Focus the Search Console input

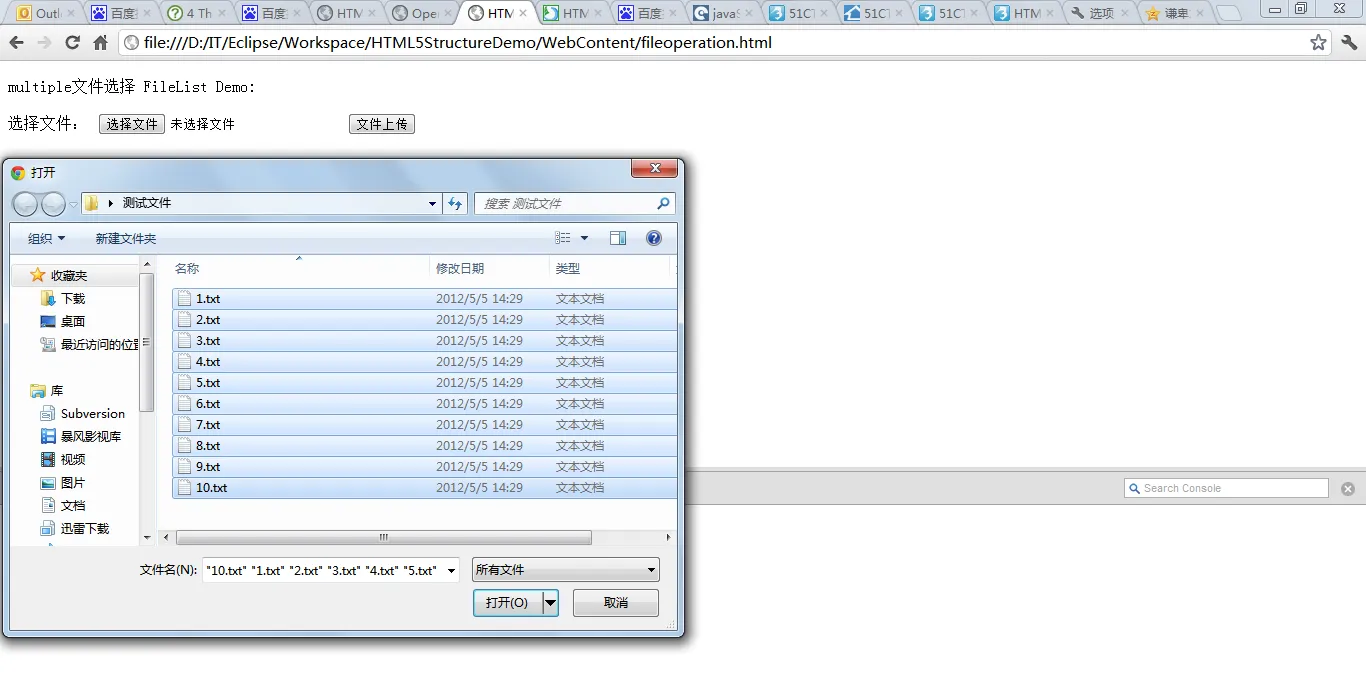1227,488
